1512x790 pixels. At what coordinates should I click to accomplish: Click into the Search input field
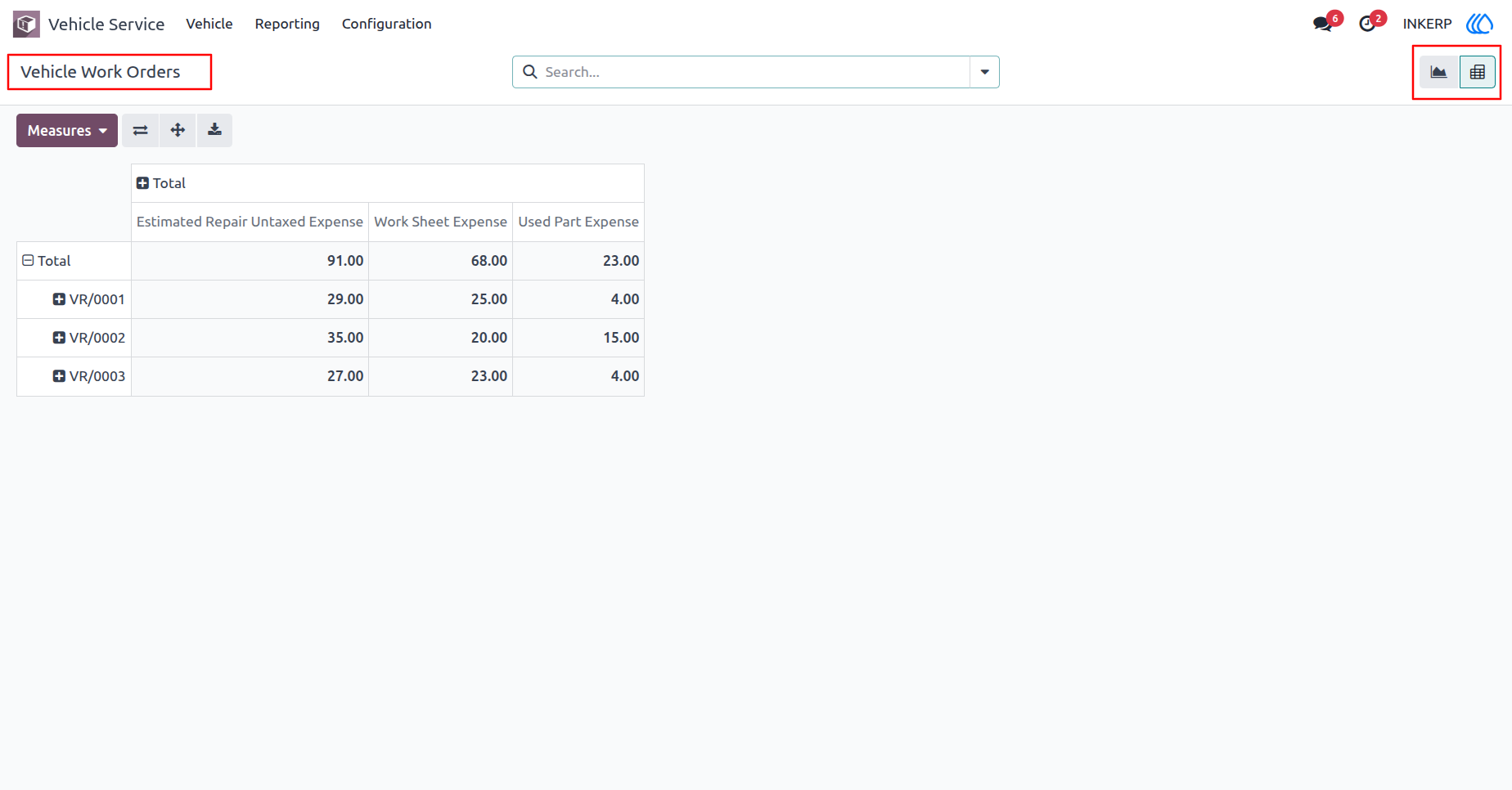click(x=754, y=72)
